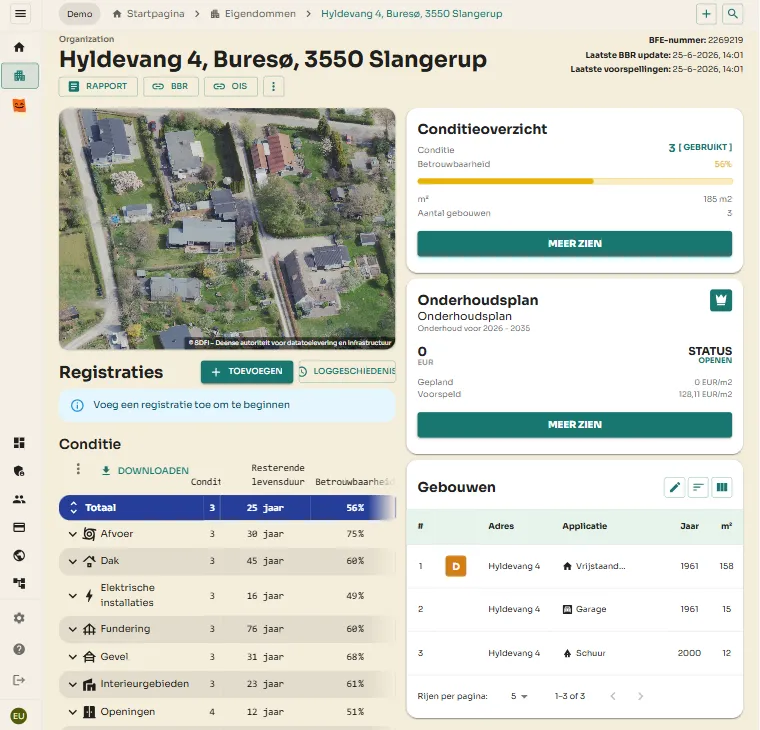Click the Betrouwbaarheid progress bar
The image size is (760, 730).
tap(574, 181)
